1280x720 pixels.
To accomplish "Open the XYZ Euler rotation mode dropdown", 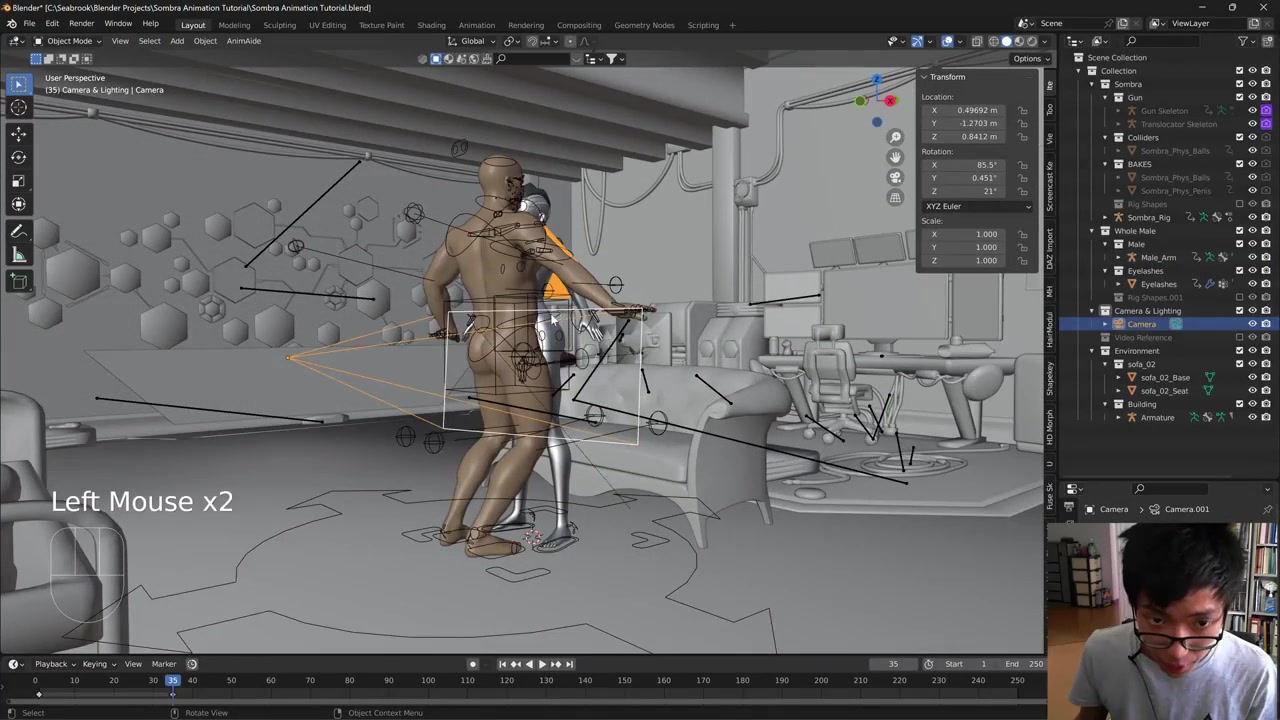I will (x=977, y=206).
